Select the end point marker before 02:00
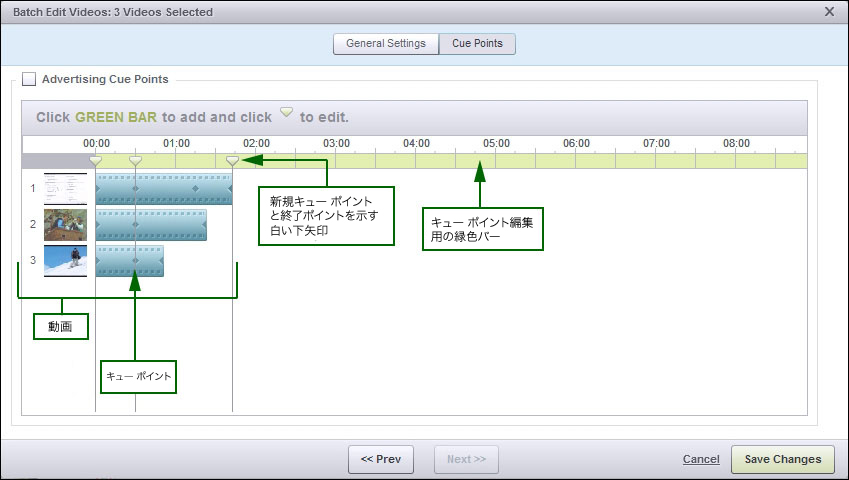Image resolution: width=849 pixels, height=480 pixels. click(232, 161)
